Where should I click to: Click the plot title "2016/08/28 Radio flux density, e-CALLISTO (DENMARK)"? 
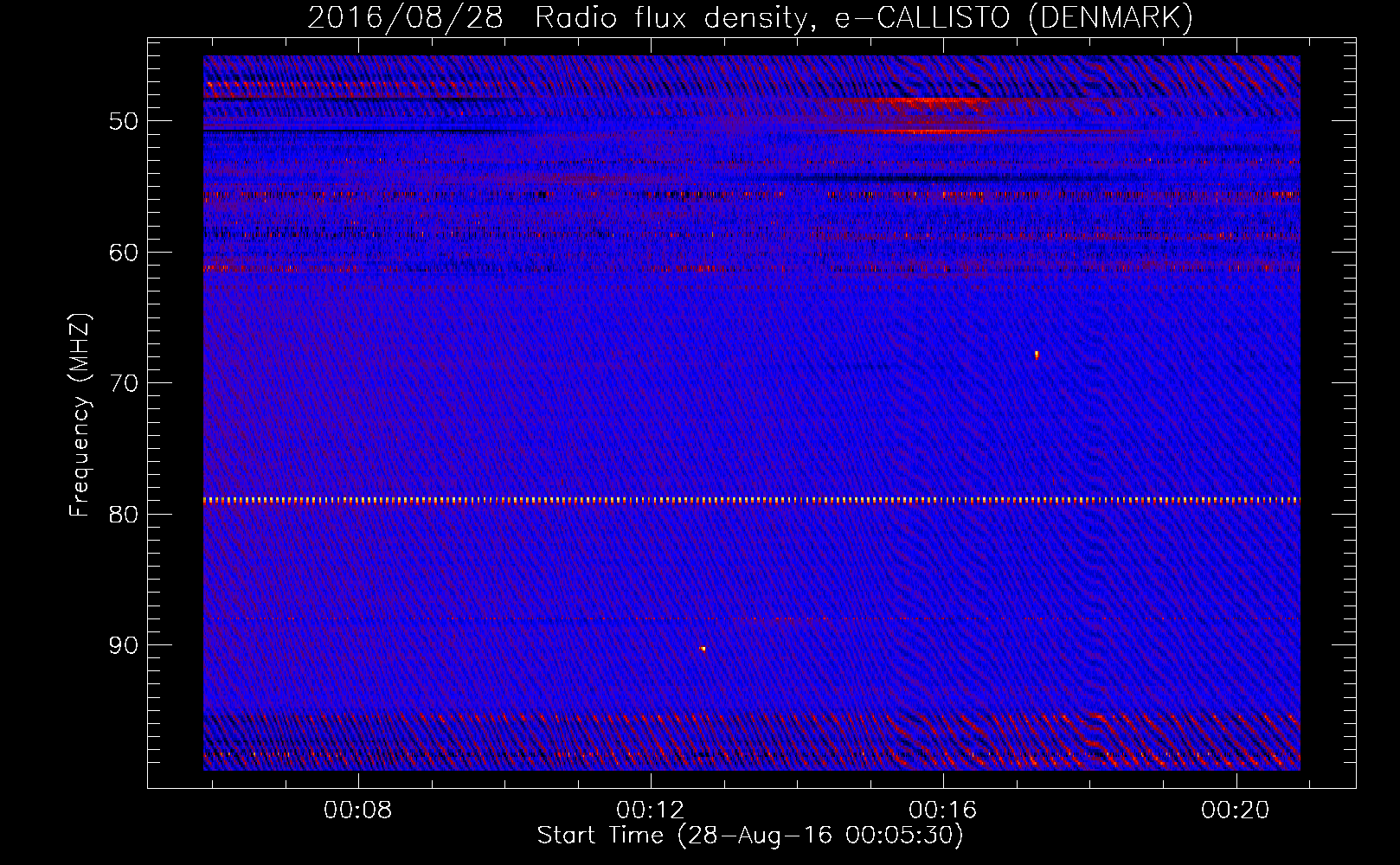pos(750,17)
